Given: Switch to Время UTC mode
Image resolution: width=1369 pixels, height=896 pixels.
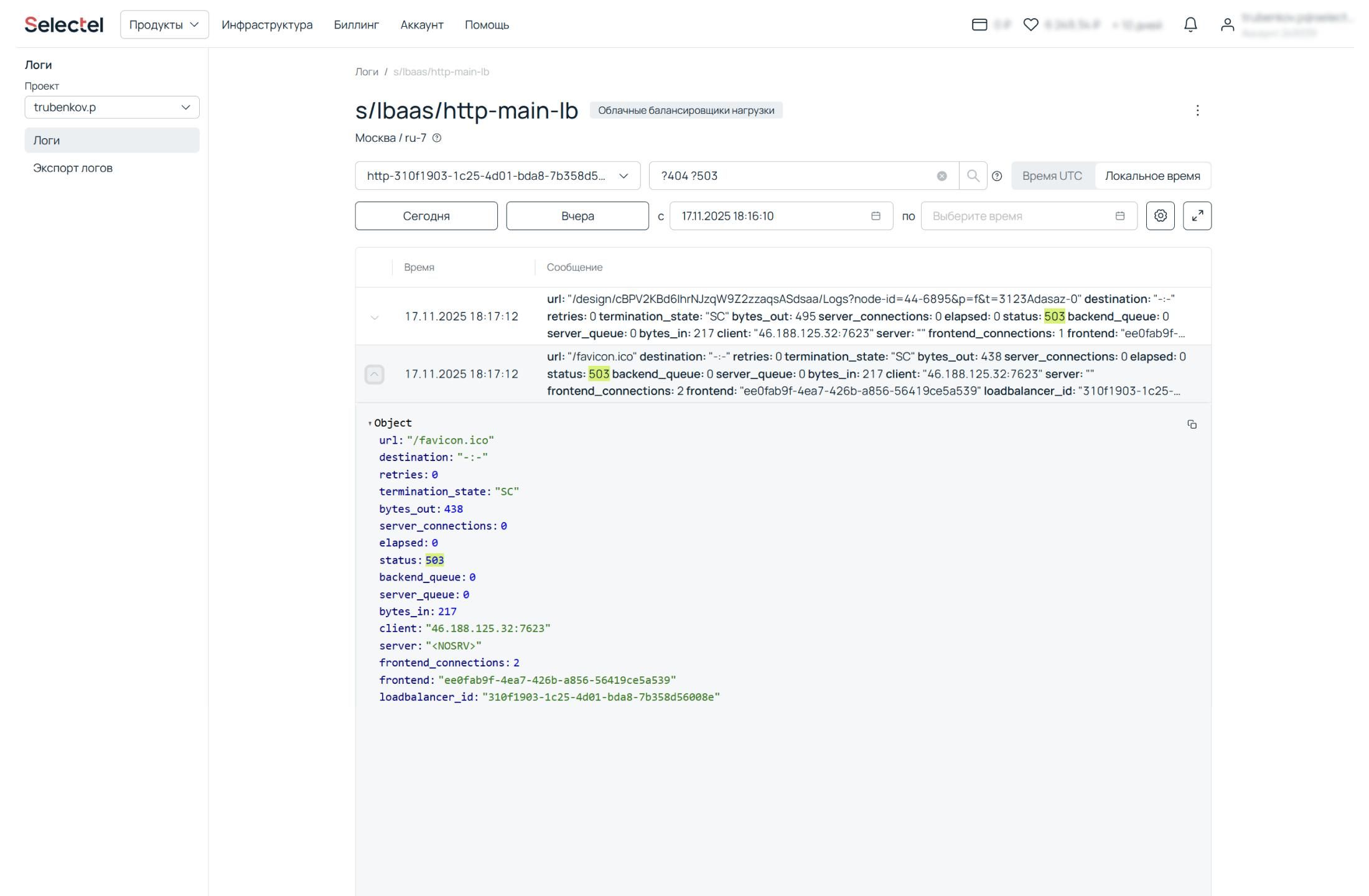Looking at the screenshot, I should coord(1052,176).
